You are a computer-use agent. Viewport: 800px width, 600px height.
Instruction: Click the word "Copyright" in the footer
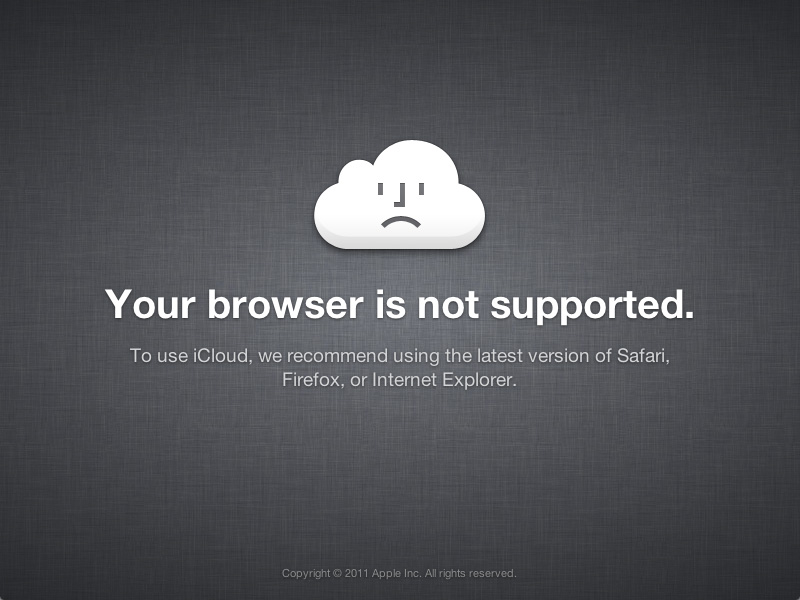point(306,574)
